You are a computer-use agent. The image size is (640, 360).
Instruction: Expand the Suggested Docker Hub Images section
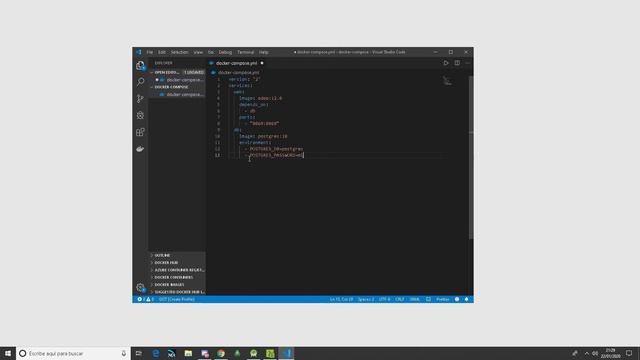(x=177, y=292)
